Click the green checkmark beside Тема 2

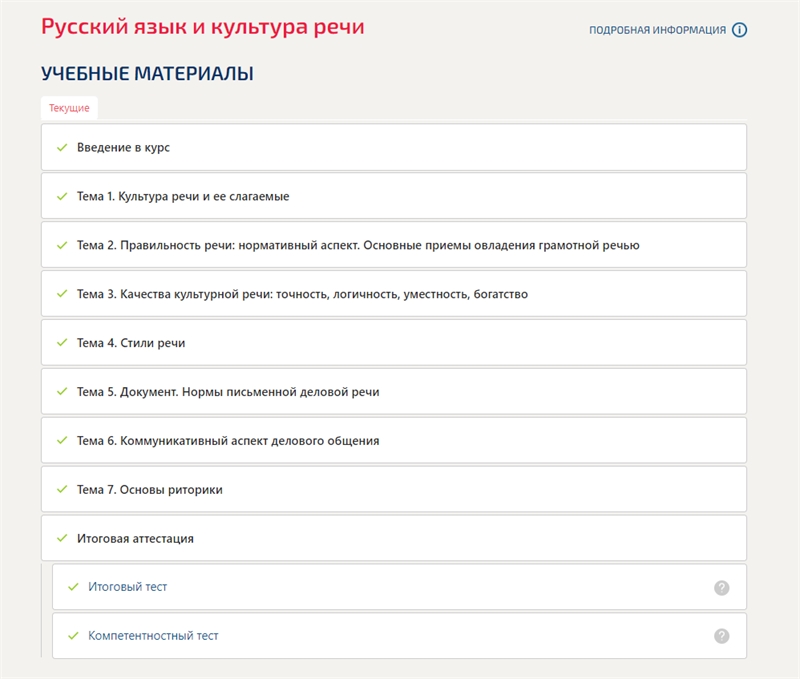tap(62, 245)
